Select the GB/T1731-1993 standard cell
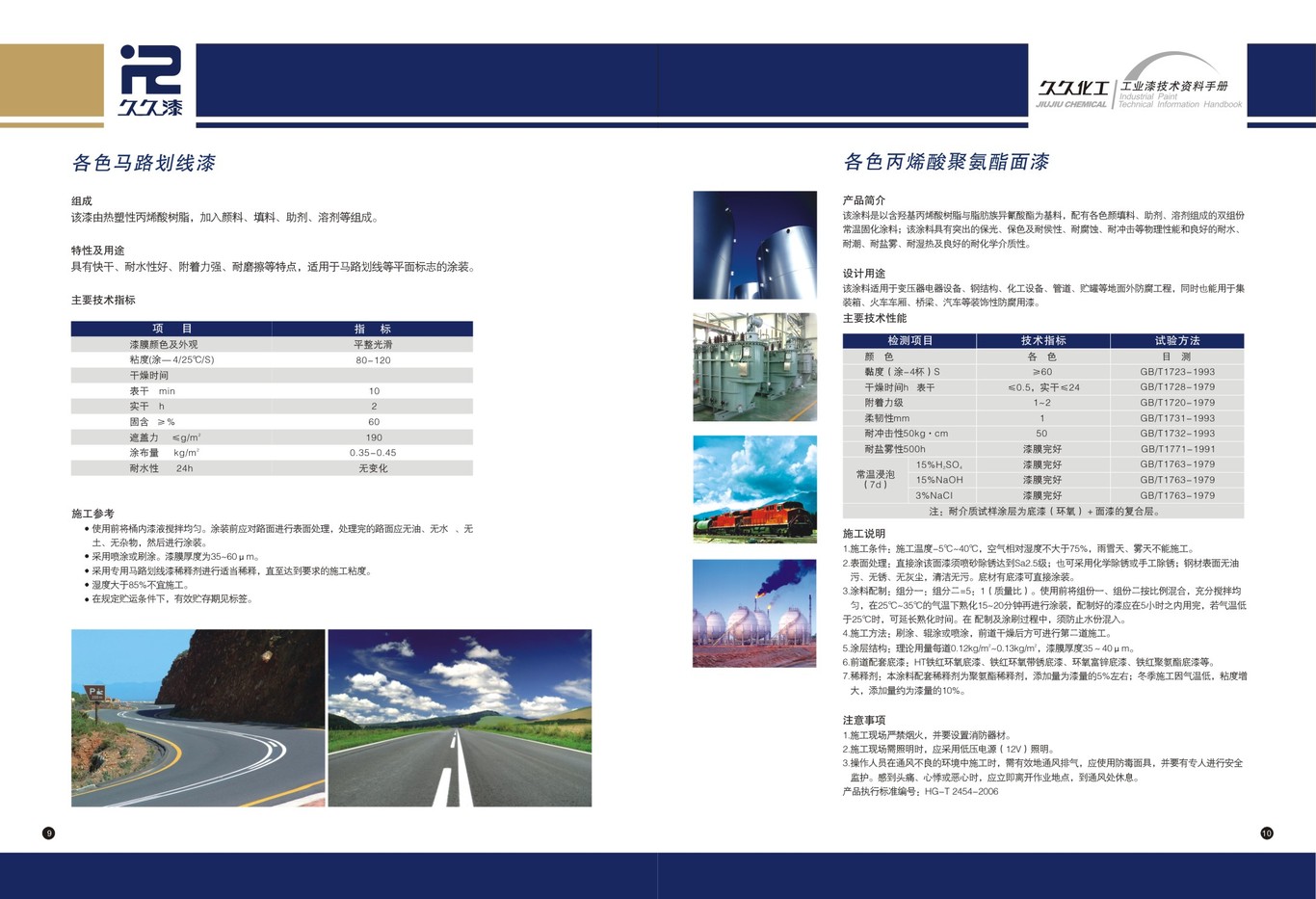 click(1177, 418)
